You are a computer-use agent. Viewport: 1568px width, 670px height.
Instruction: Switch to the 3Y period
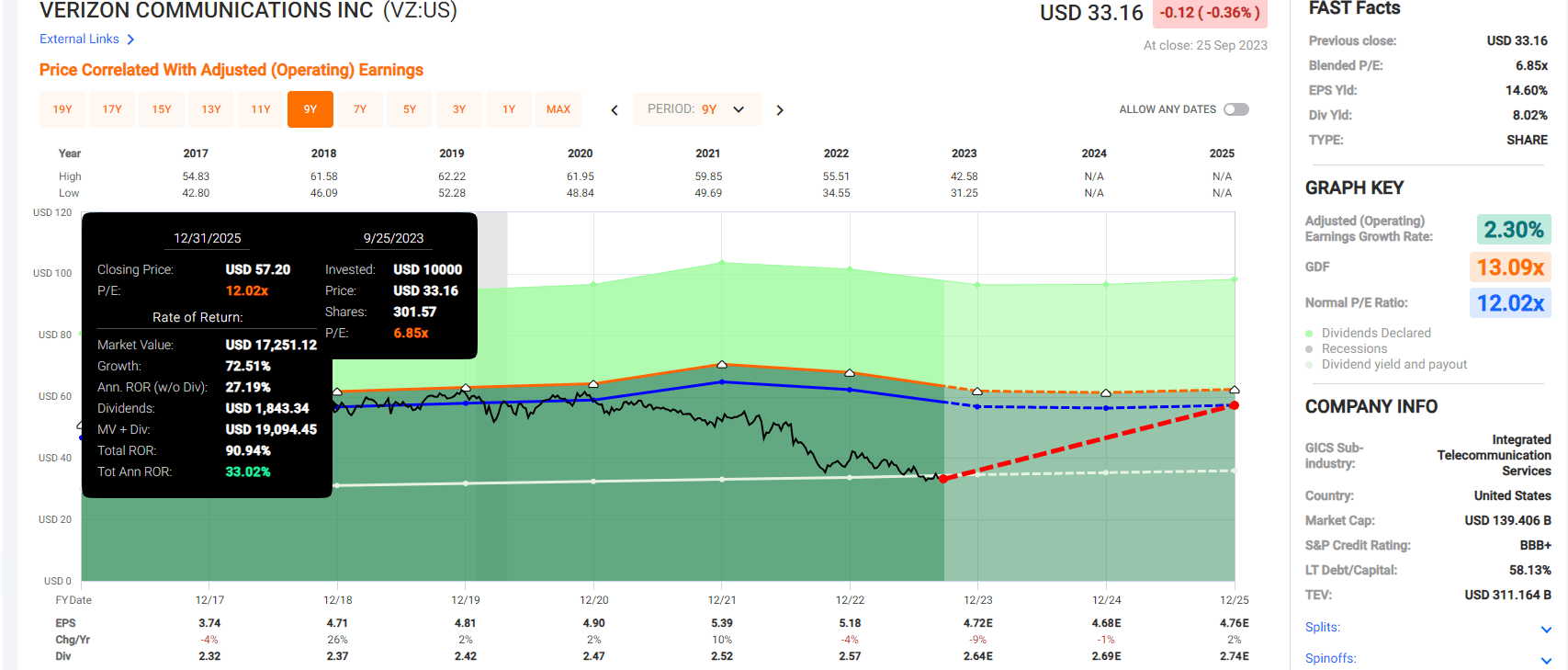pos(459,109)
